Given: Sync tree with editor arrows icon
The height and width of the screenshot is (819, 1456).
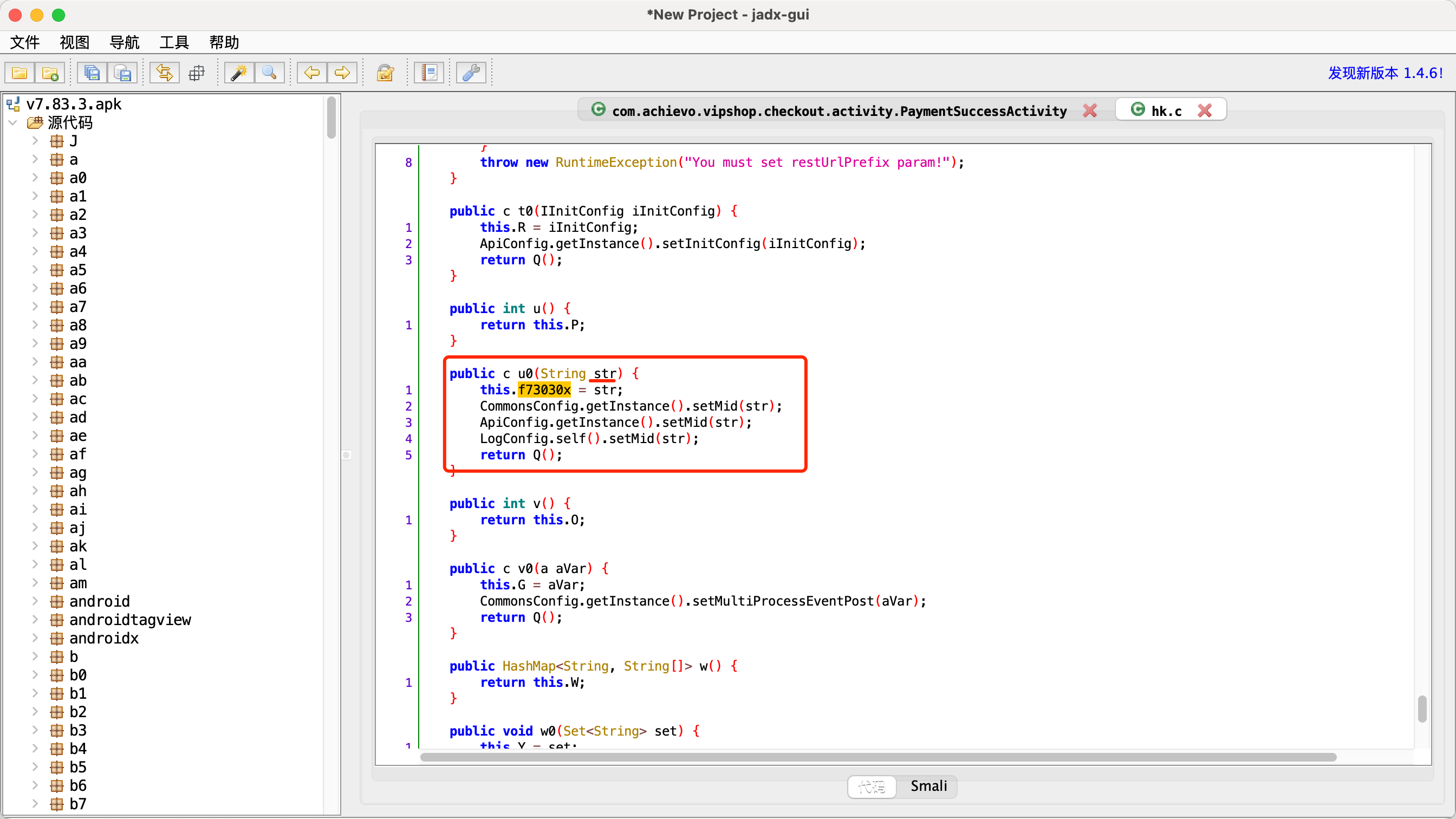Looking at the screenshot, I should tap(165, 73).
